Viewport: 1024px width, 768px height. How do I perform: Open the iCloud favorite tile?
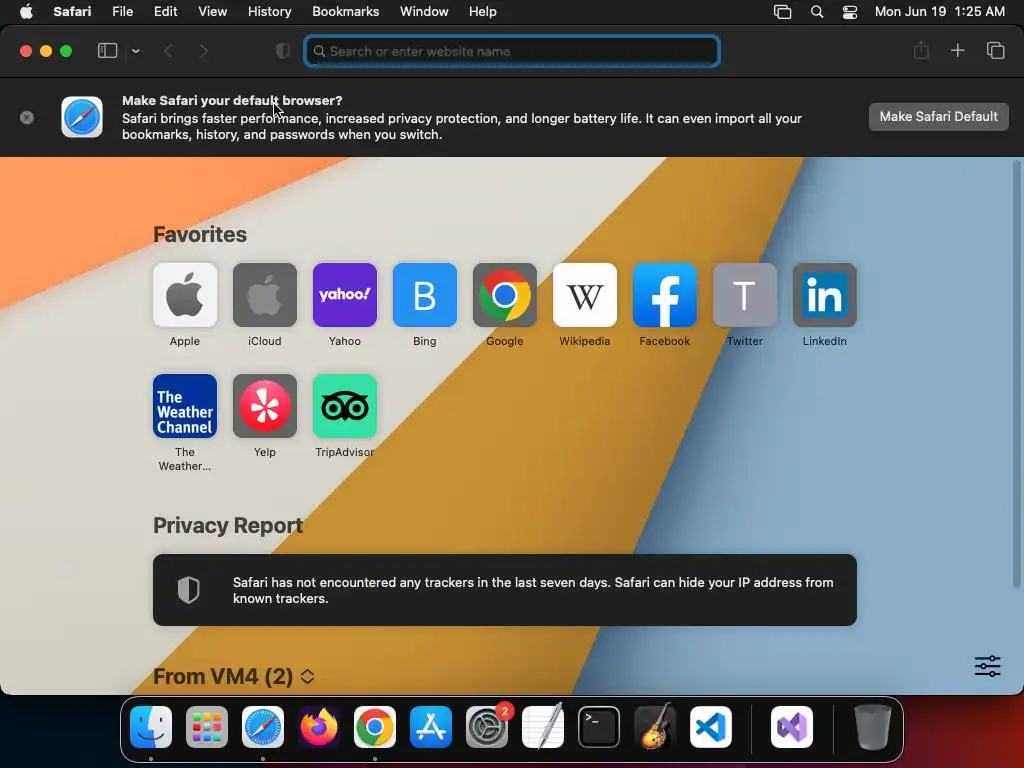(264, 295)
